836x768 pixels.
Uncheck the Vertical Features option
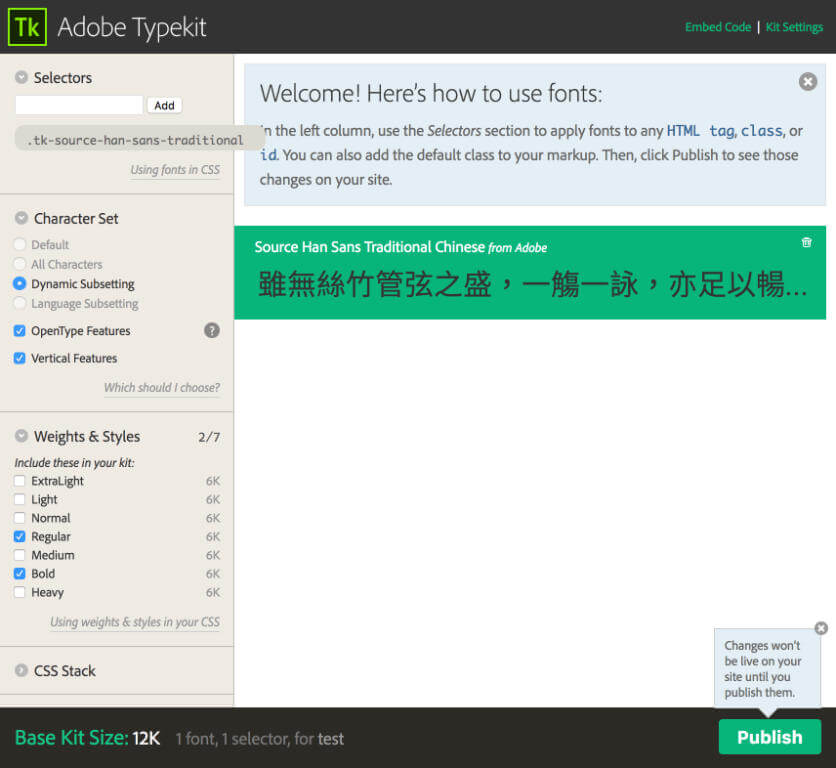coord(17,358)
